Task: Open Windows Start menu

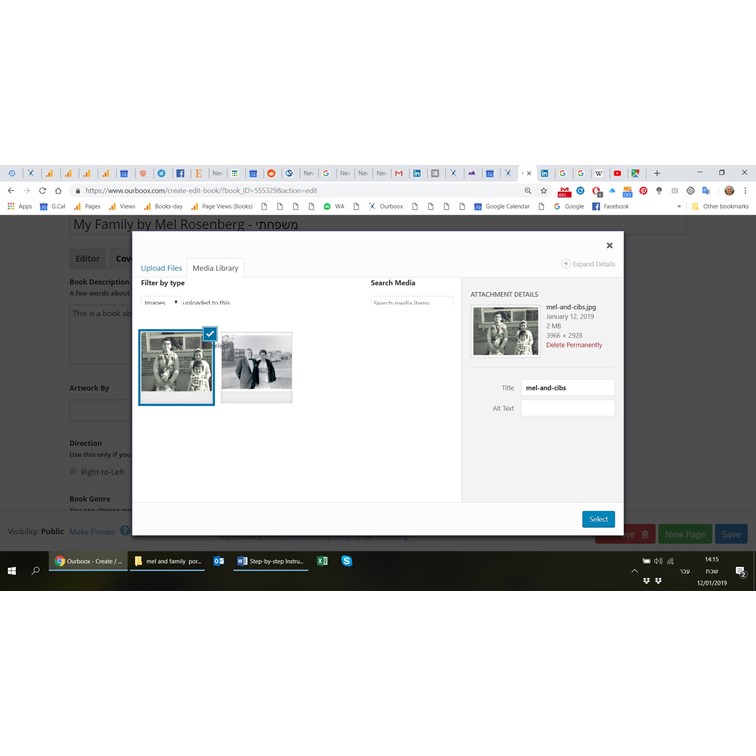Action: click(x=12, y=571)
